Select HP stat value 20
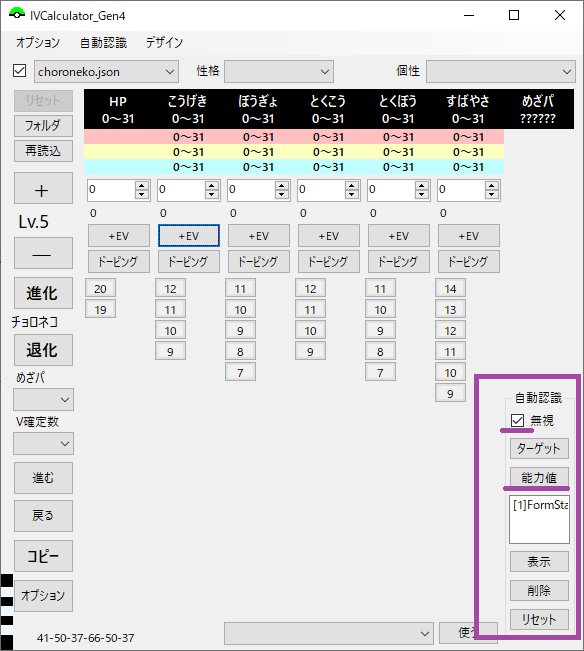This screenshot has width=584, height=651. tap(100, 289)
